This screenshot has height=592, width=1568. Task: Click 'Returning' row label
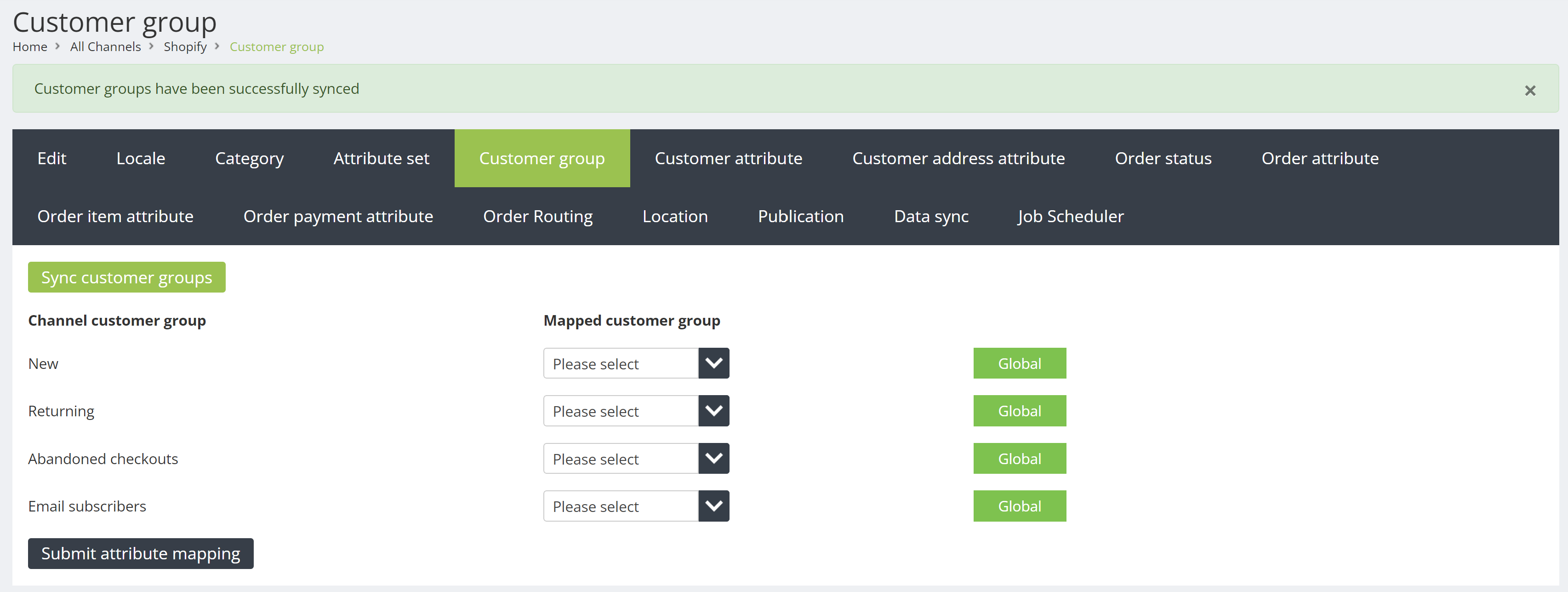point(61,411)
